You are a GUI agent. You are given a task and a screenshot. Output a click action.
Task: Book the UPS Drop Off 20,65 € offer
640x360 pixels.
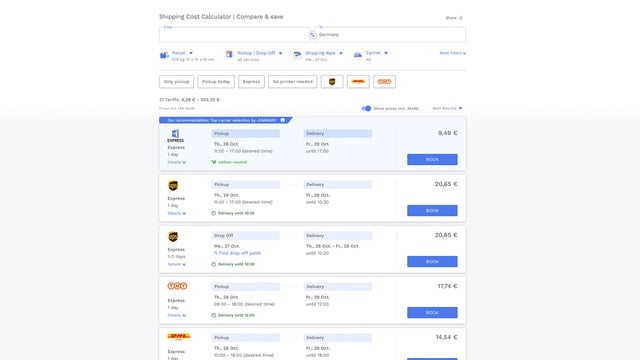[x=432, y=262]
